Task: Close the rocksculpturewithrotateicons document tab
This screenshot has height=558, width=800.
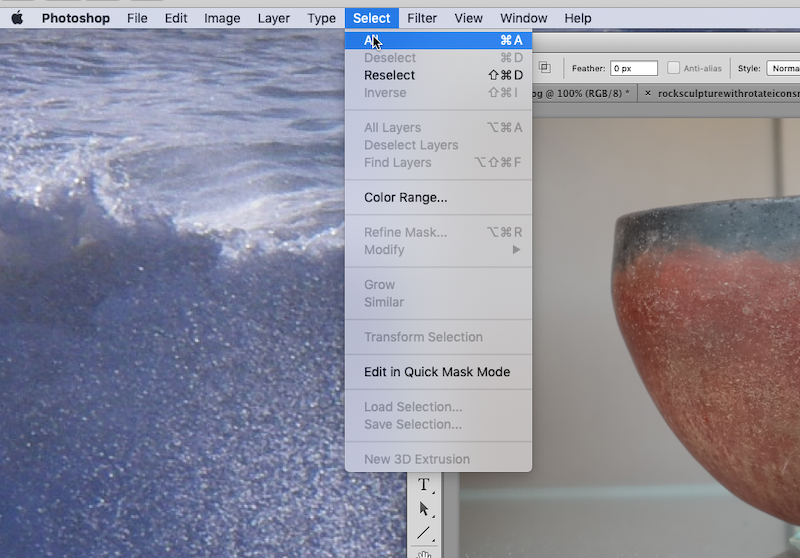Action: click(647, 93)
